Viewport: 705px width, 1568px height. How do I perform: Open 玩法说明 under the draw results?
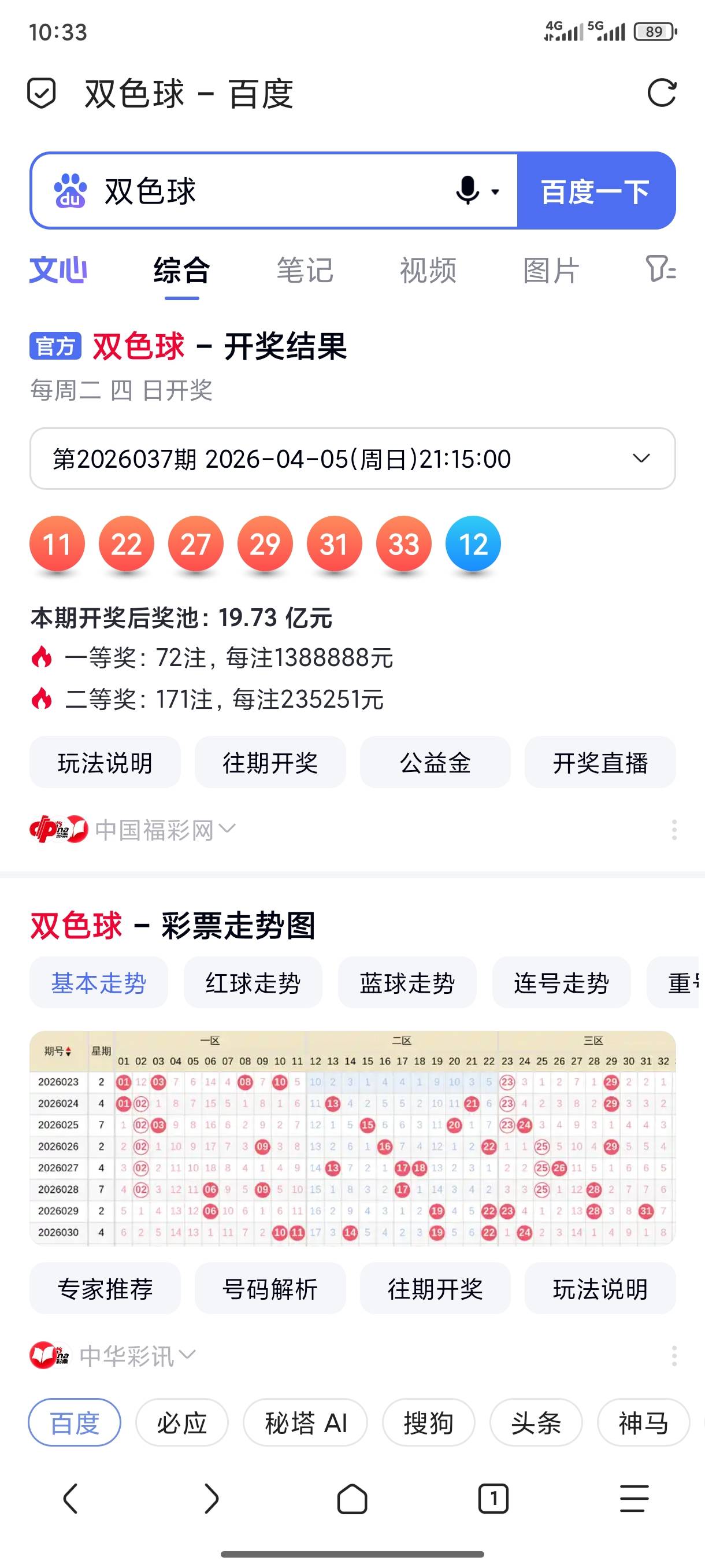pyautogui.click(x=105, y=762)
